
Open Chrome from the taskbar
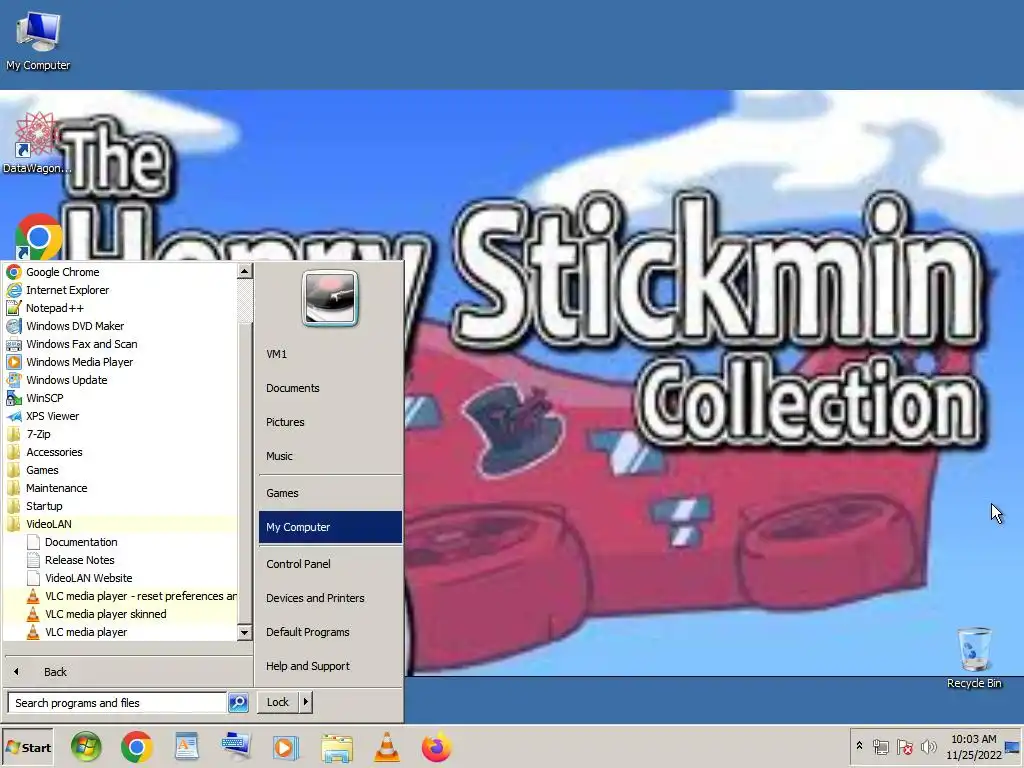(136, 748)
